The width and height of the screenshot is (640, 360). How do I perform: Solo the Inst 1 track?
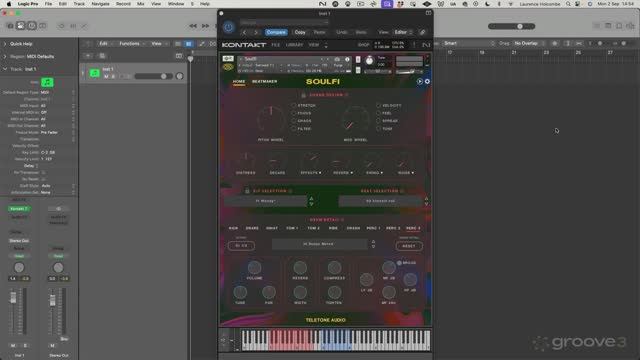click(x=113, y=77)
